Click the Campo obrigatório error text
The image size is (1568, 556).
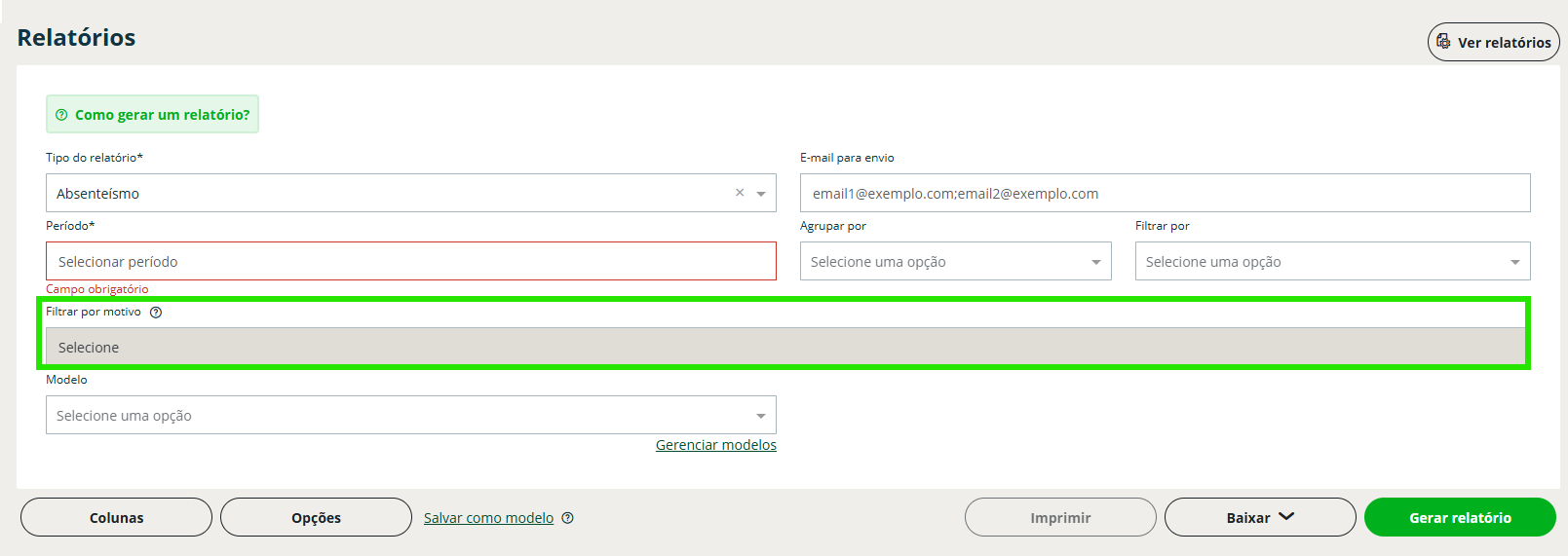click(x=97, y=289)
